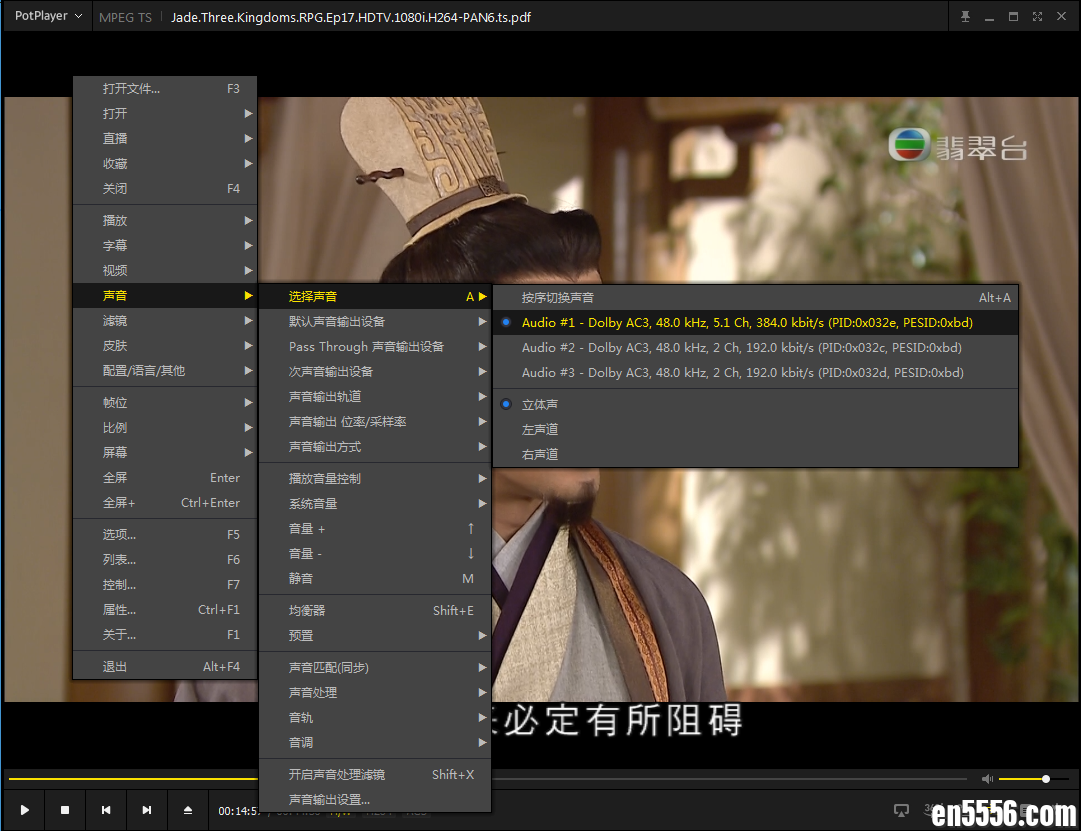Choose 左声道 left channel
This screenshot has height=831, width=1081.
pos(756,429)
